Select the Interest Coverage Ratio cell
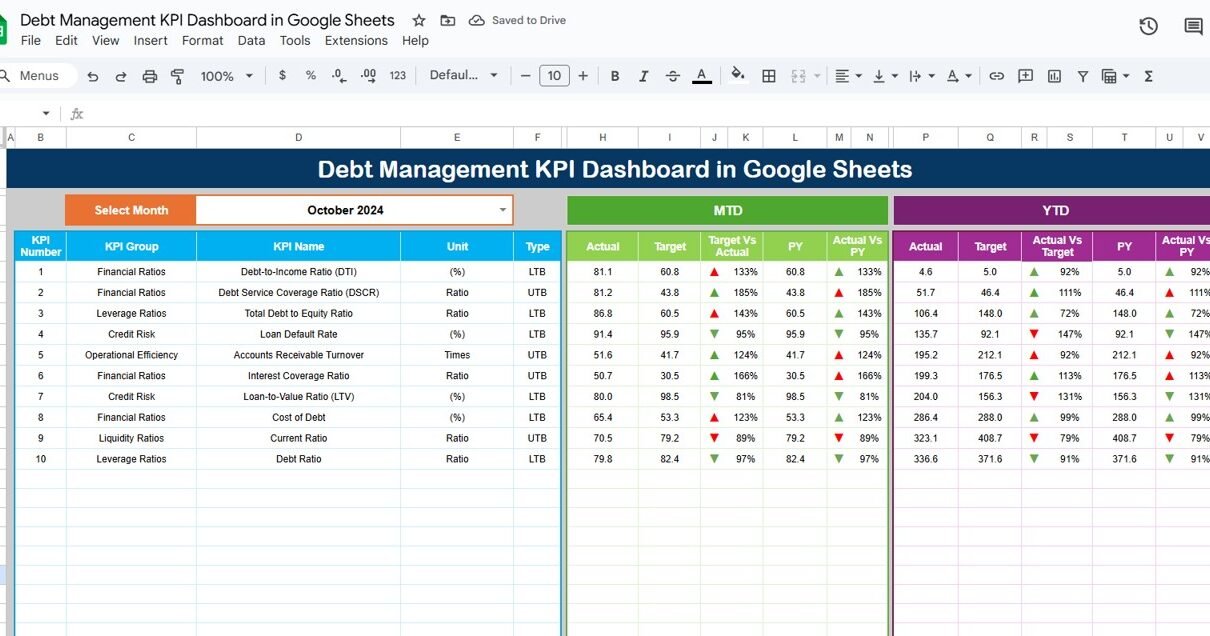Screen dimensions: 1210x636 pyautogui.click(x=298, y=376)
